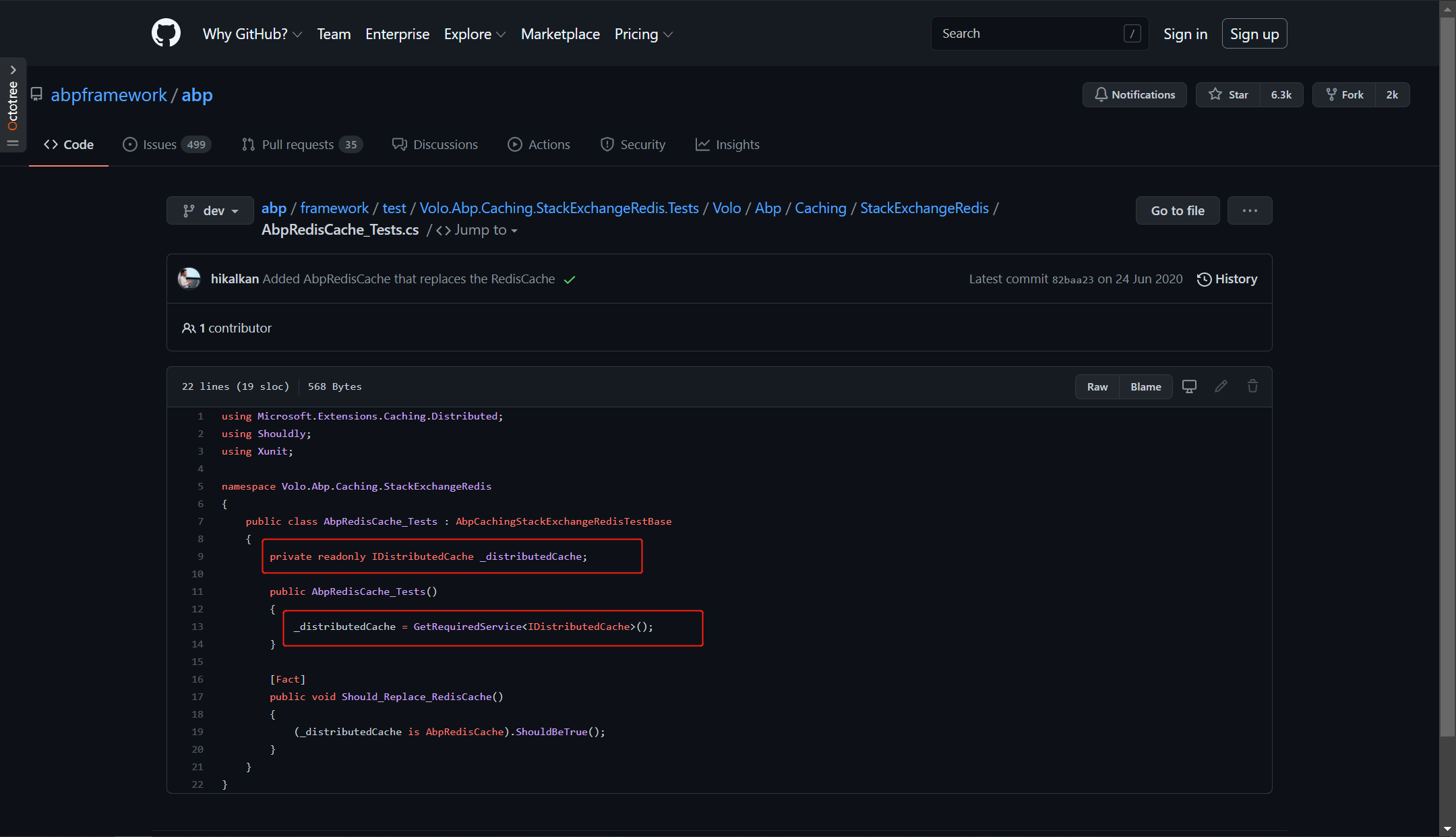Viewport: 1456px width, 837px height.
Task: Expand the Pricing menu
Action: 643,34
